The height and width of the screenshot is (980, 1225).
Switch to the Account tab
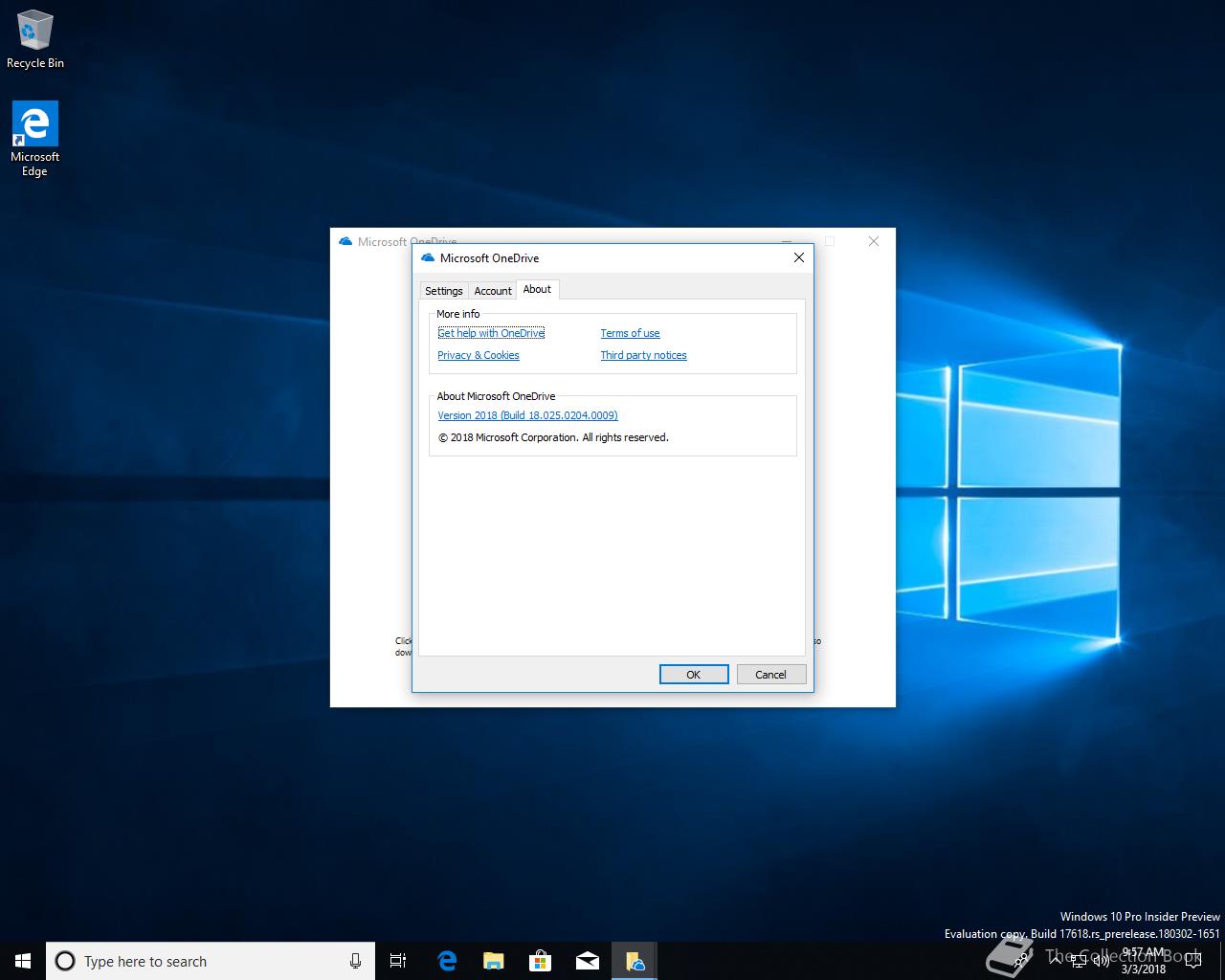pyautogui.click(x=493, y=291)
